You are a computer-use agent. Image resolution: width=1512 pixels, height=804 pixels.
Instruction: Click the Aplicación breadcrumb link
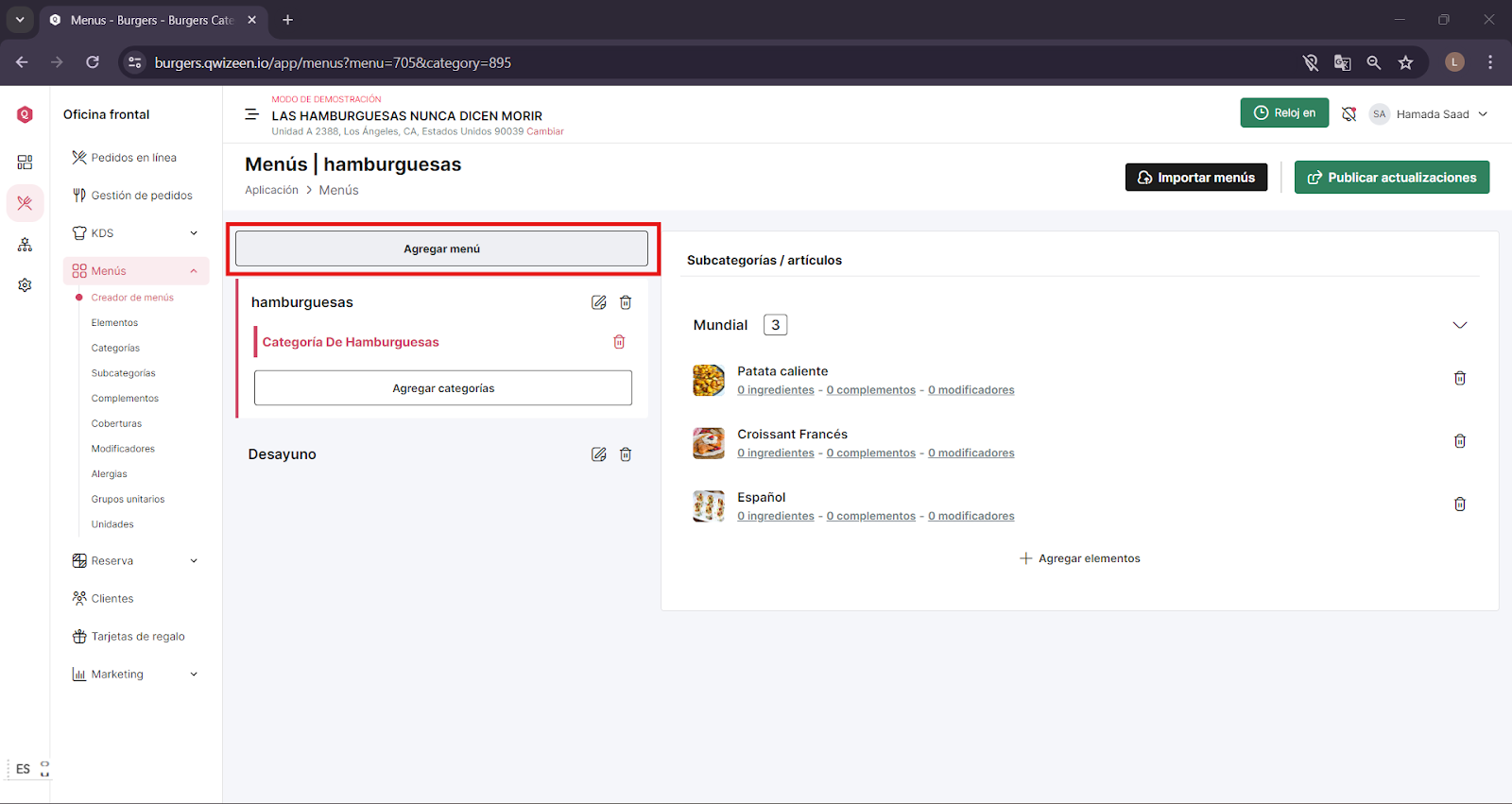click(271, 190)
